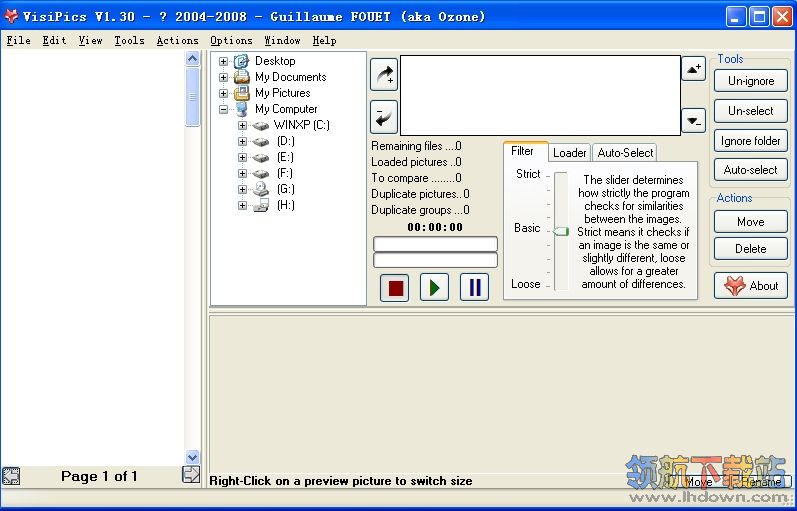797x511 pixels.
Task: Click the (D:) hard drive icon
Action: pyautogui.click(x=261, y=141)
